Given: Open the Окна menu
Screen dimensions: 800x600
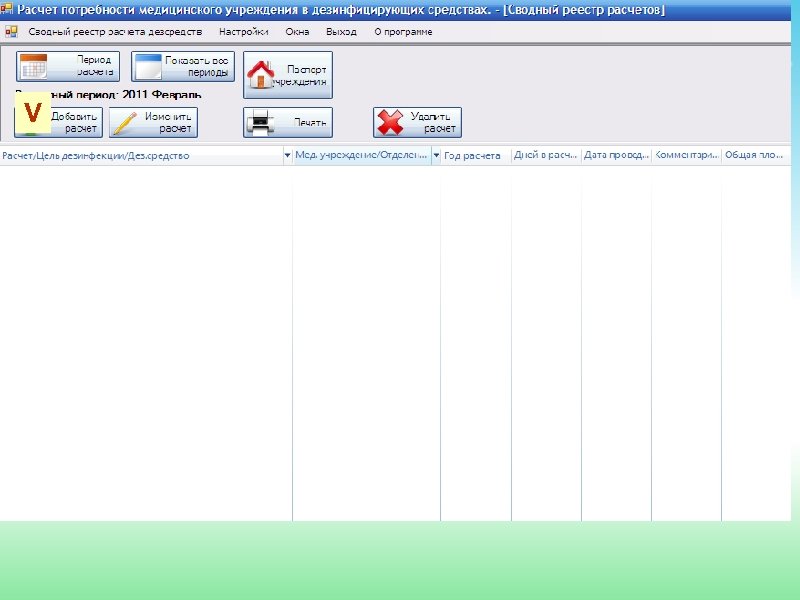Looking at the screenshot, I should (x=297, y=32).
